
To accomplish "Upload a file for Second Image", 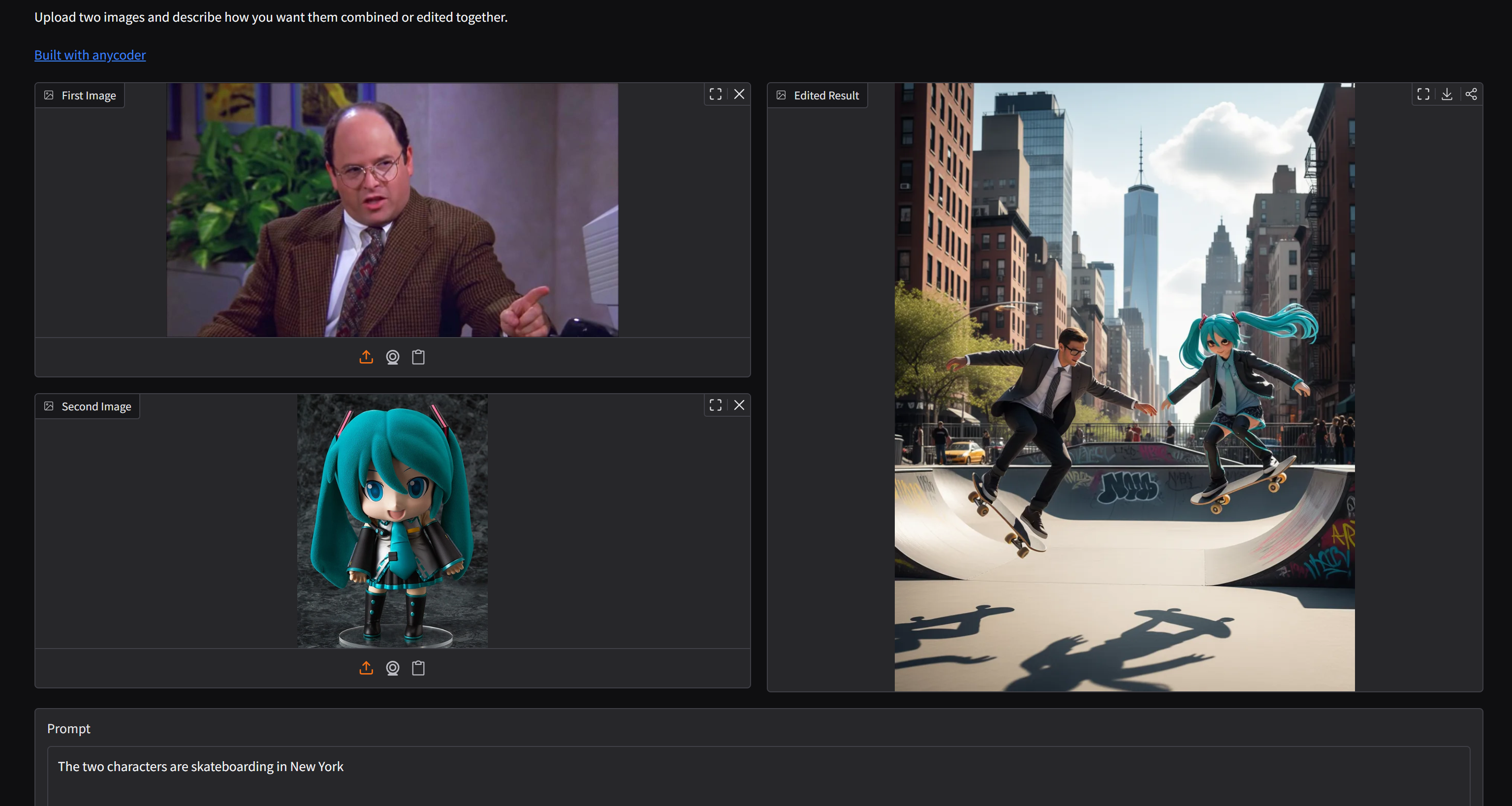I will coord(366,668).
